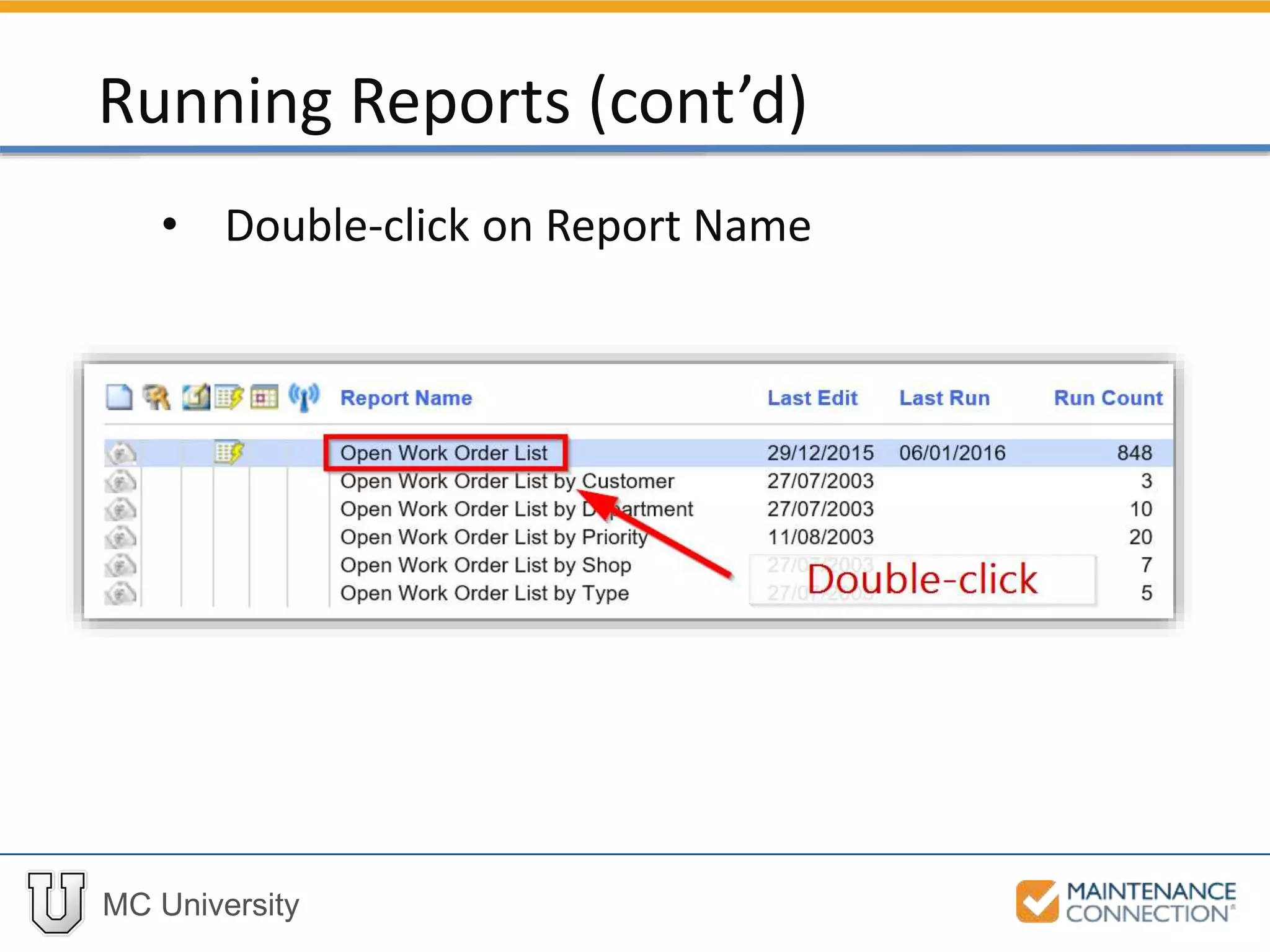Screen dimensions: 1270x952
Task: Select Open Work Order List by Customer
Action: pos(507,481)
